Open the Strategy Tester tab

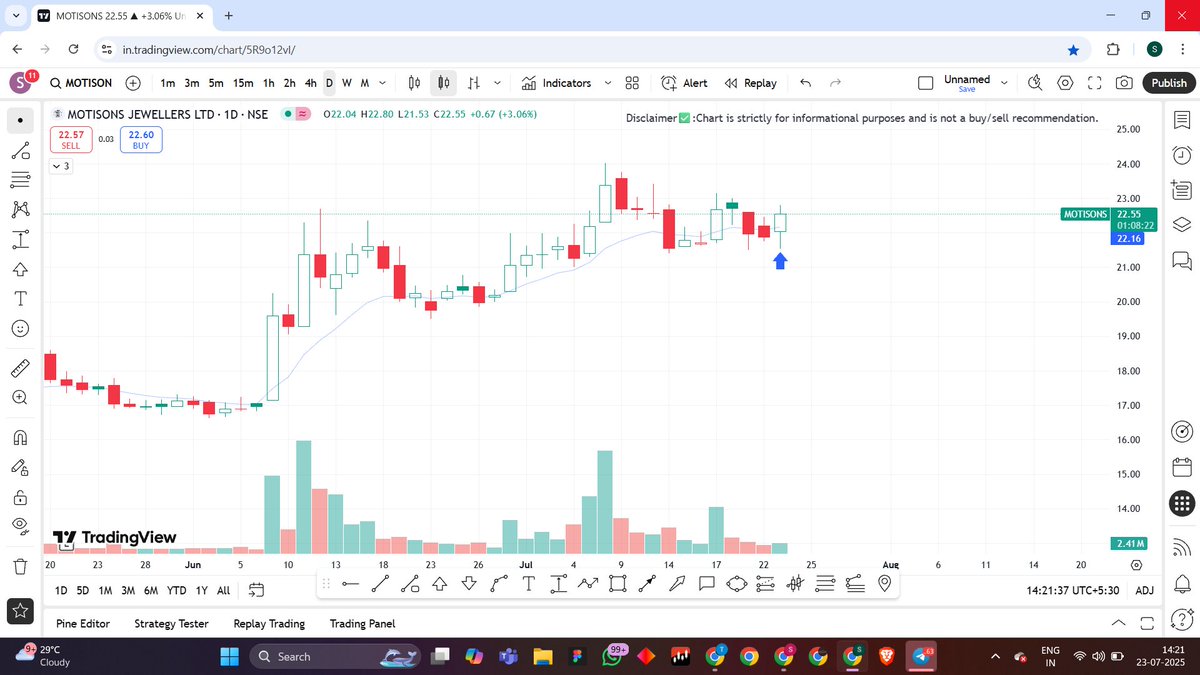pyautogui.click(x=171, y=623)
